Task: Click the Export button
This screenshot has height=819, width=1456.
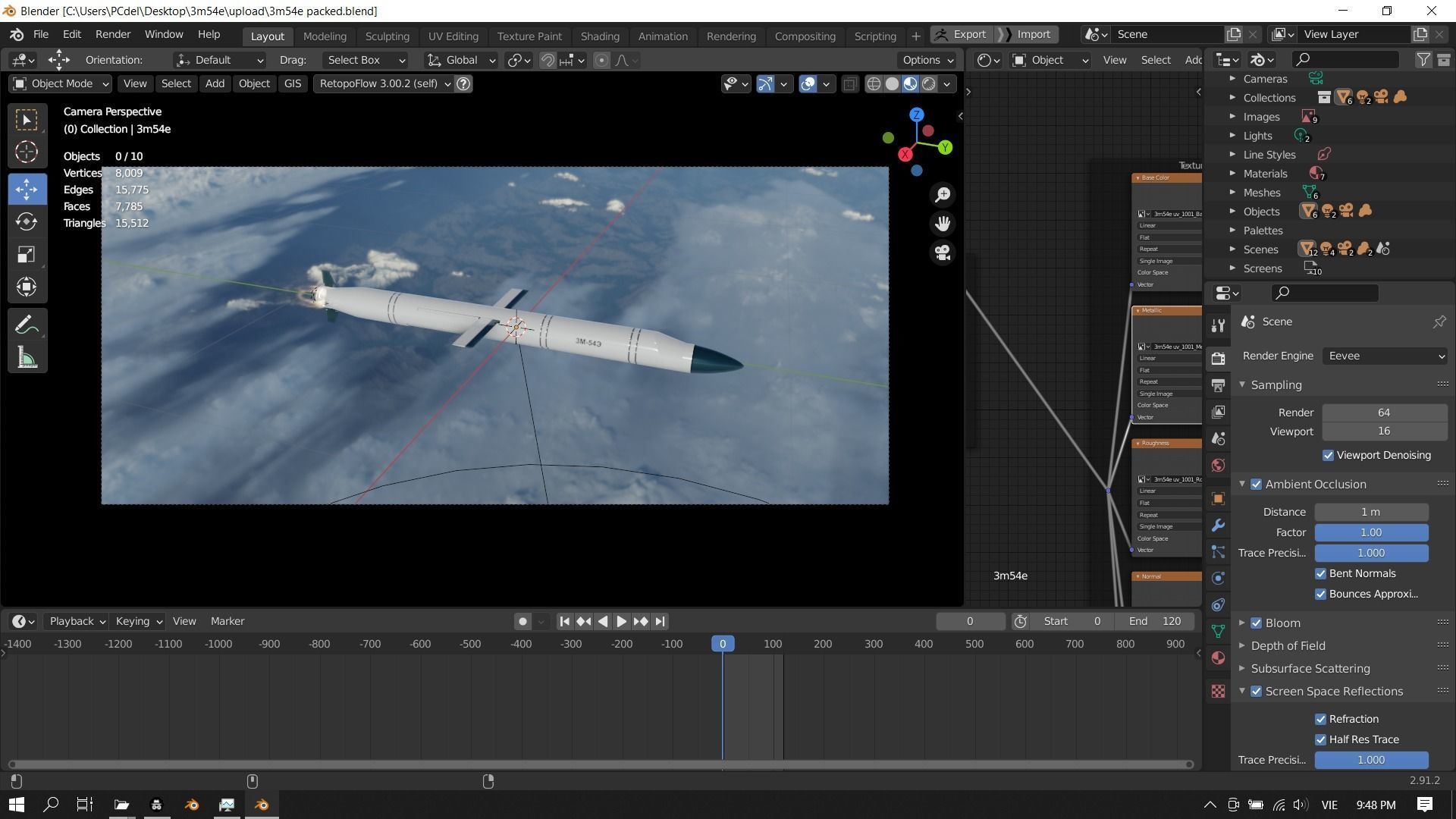Action: pyautogui.click(x=962, y=34)
